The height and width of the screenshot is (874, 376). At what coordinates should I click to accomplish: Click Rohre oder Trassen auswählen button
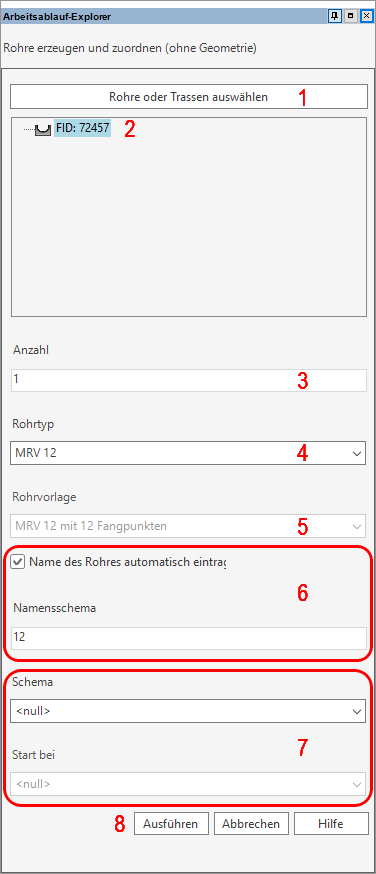(x=189, y=96)
